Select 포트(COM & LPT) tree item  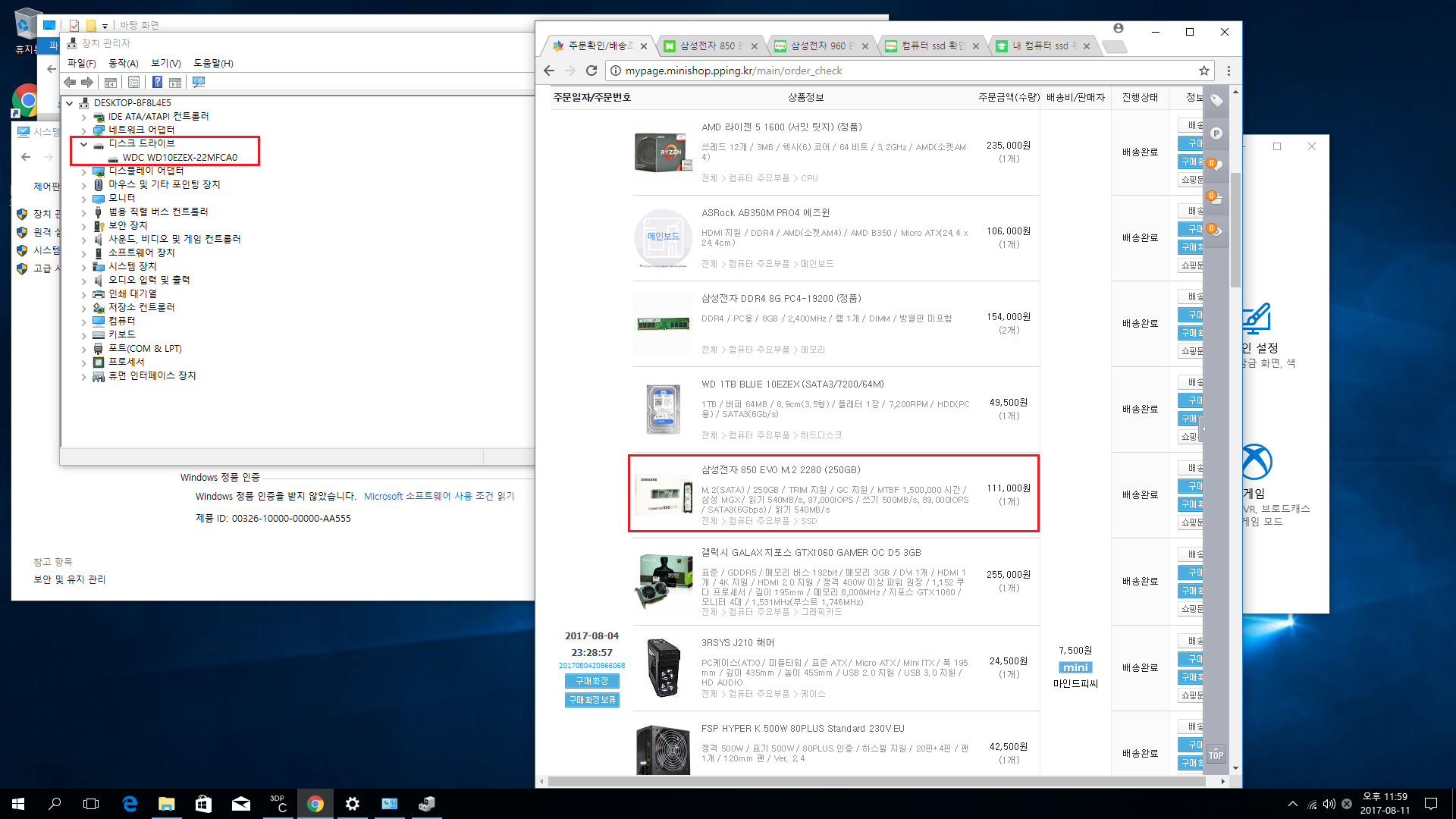click(145, 349)
